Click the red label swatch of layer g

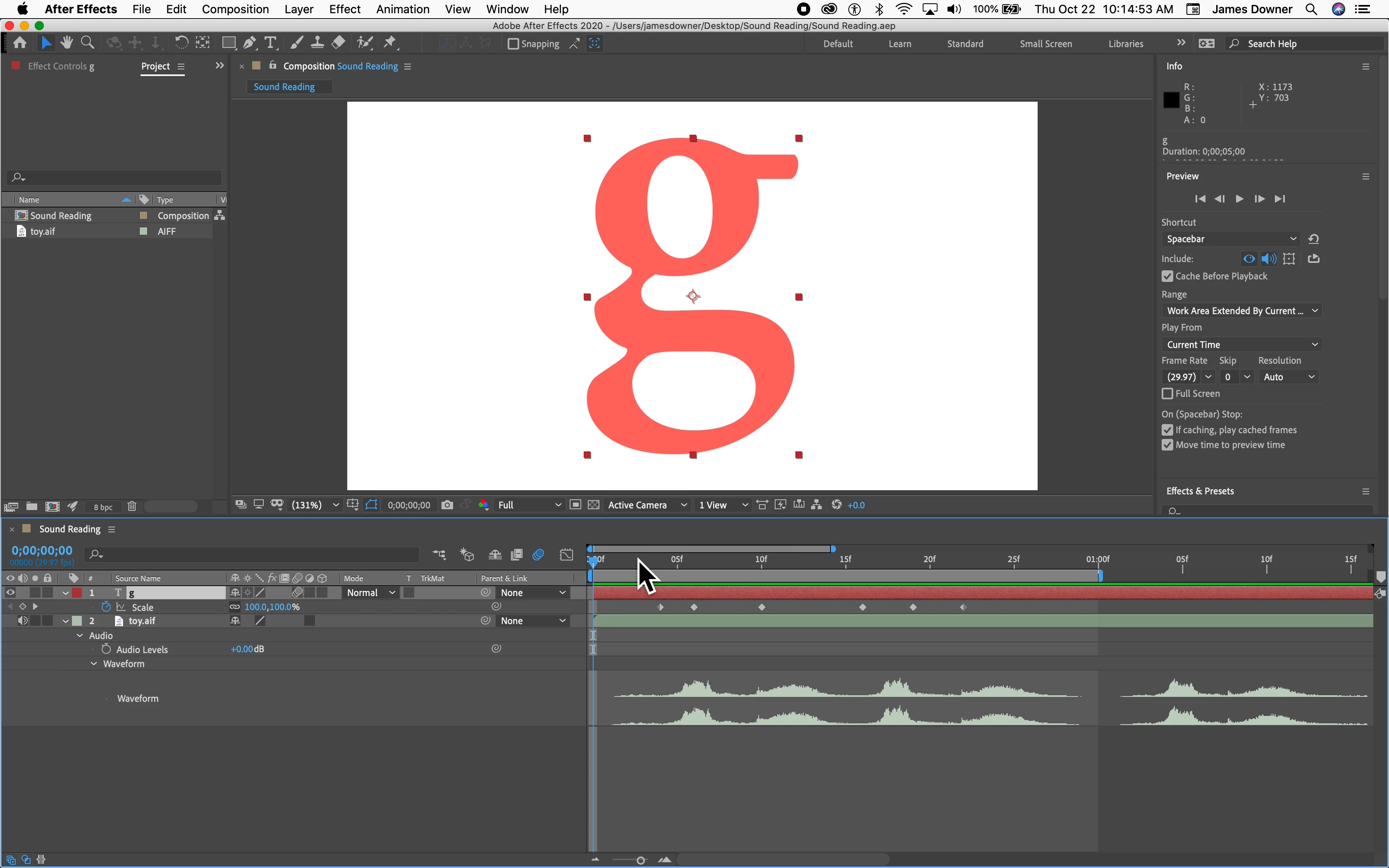click(76, 592)
